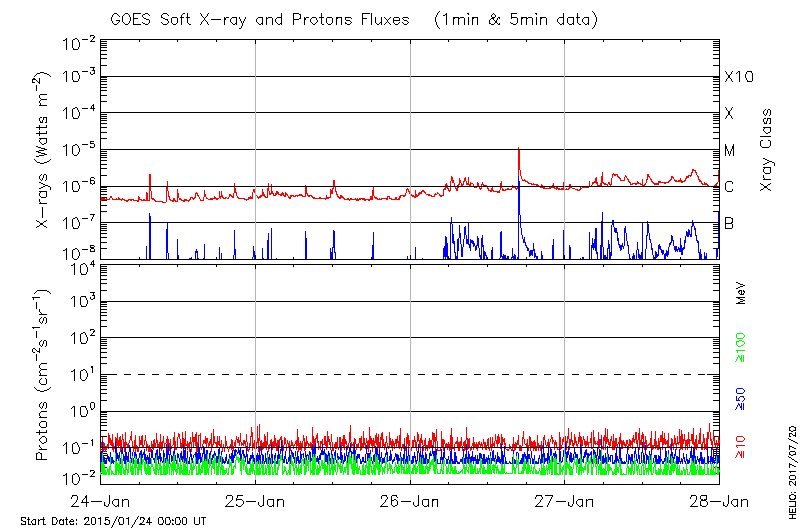Click the C flare class label
The width and height of the screenshot is (800, 530).
(x=729, y=187)
